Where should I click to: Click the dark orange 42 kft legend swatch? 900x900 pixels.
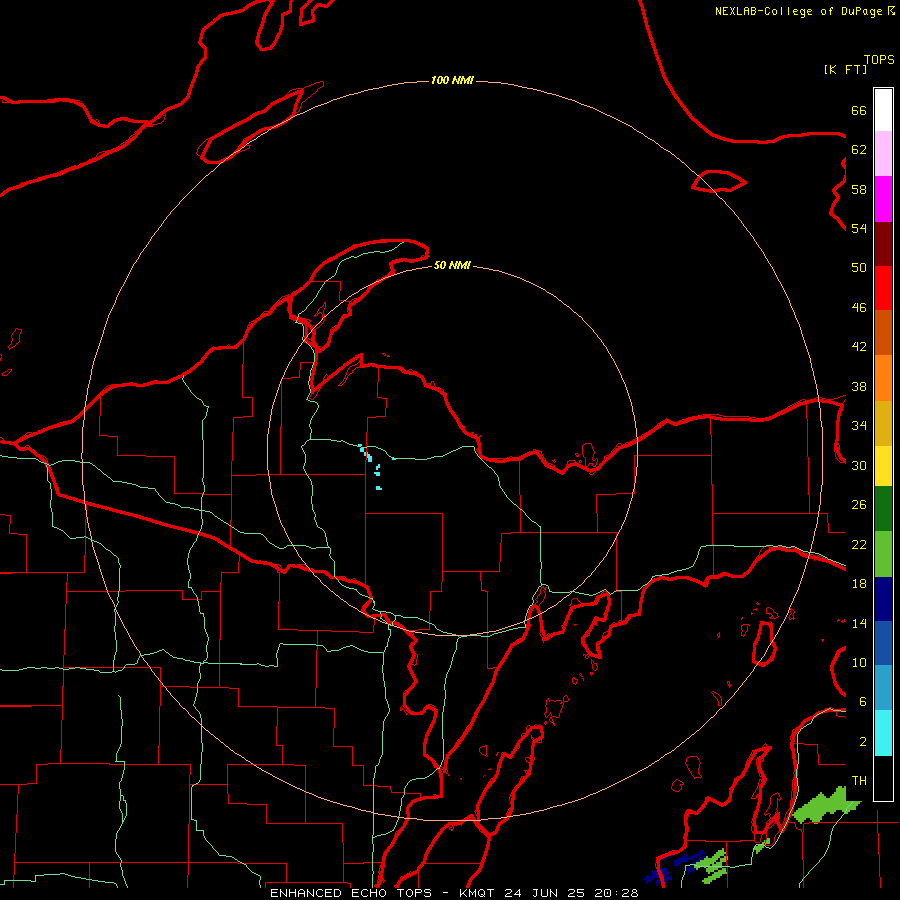pos(883,332)
